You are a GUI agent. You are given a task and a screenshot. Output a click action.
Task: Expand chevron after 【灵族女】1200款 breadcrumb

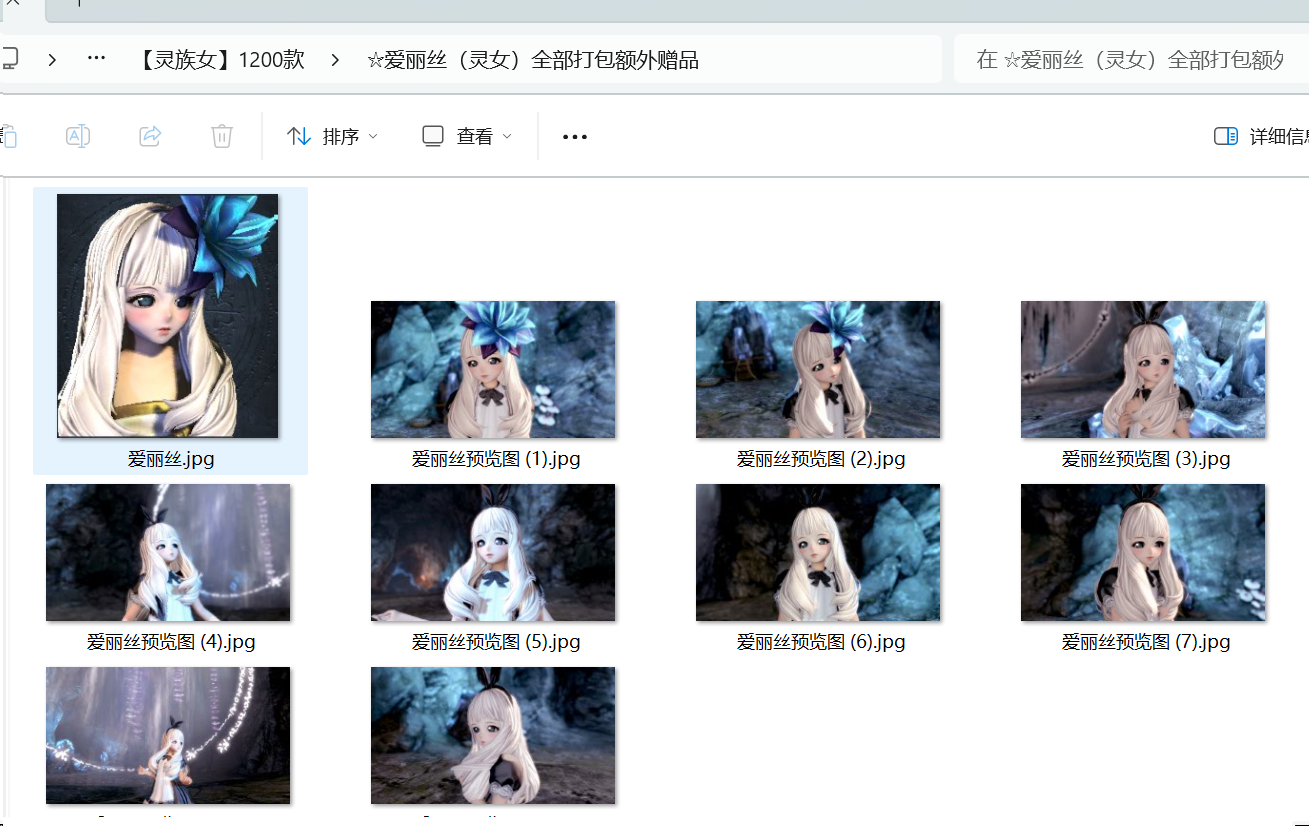pyautogui.click(x=337, y=60)
